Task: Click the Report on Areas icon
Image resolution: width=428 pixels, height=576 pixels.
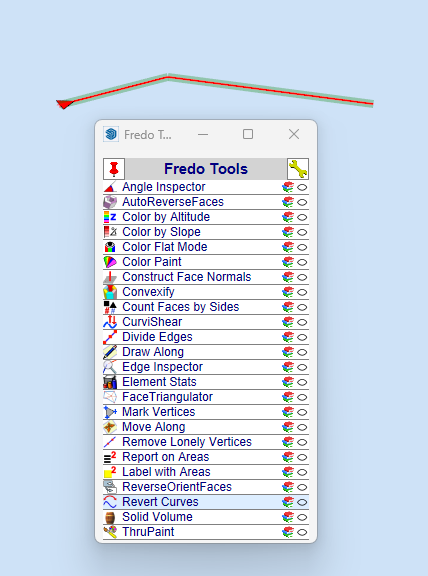Action: pos(110,457)
